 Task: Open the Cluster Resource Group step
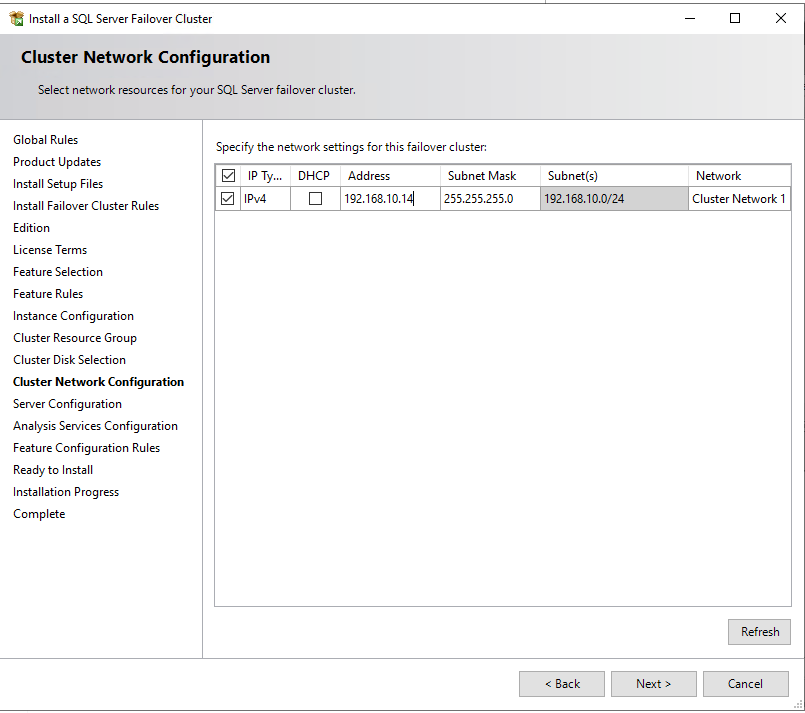[x=75, y=338]
